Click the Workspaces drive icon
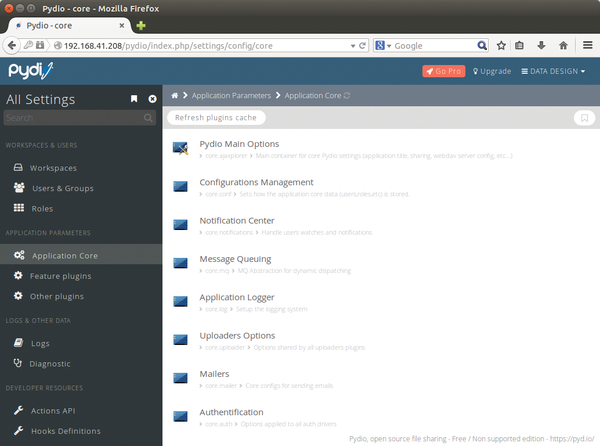600x446 pixels. 18,167
